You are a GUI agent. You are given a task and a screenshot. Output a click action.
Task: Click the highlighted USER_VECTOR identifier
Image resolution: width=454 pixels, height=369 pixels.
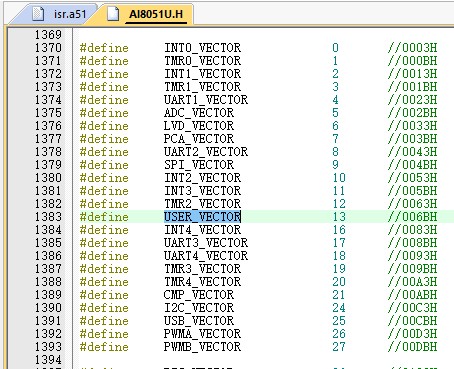[x=202, y=217]
